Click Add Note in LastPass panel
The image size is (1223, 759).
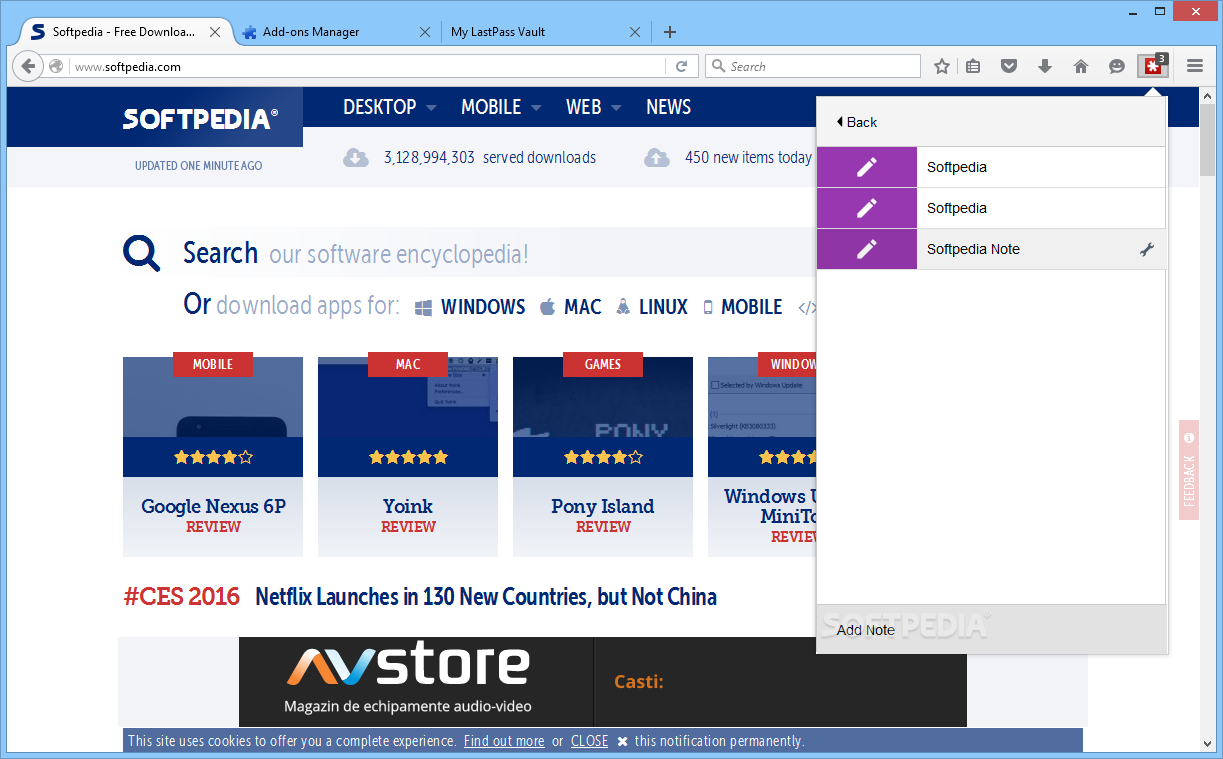click(x=866, y=630)
